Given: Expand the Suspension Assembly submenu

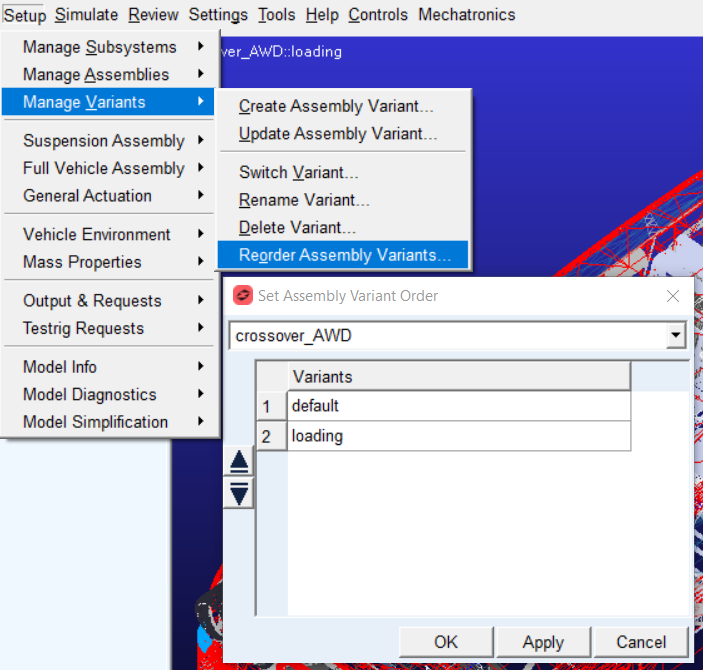Looking at the screenshot, I should point(110,141).
